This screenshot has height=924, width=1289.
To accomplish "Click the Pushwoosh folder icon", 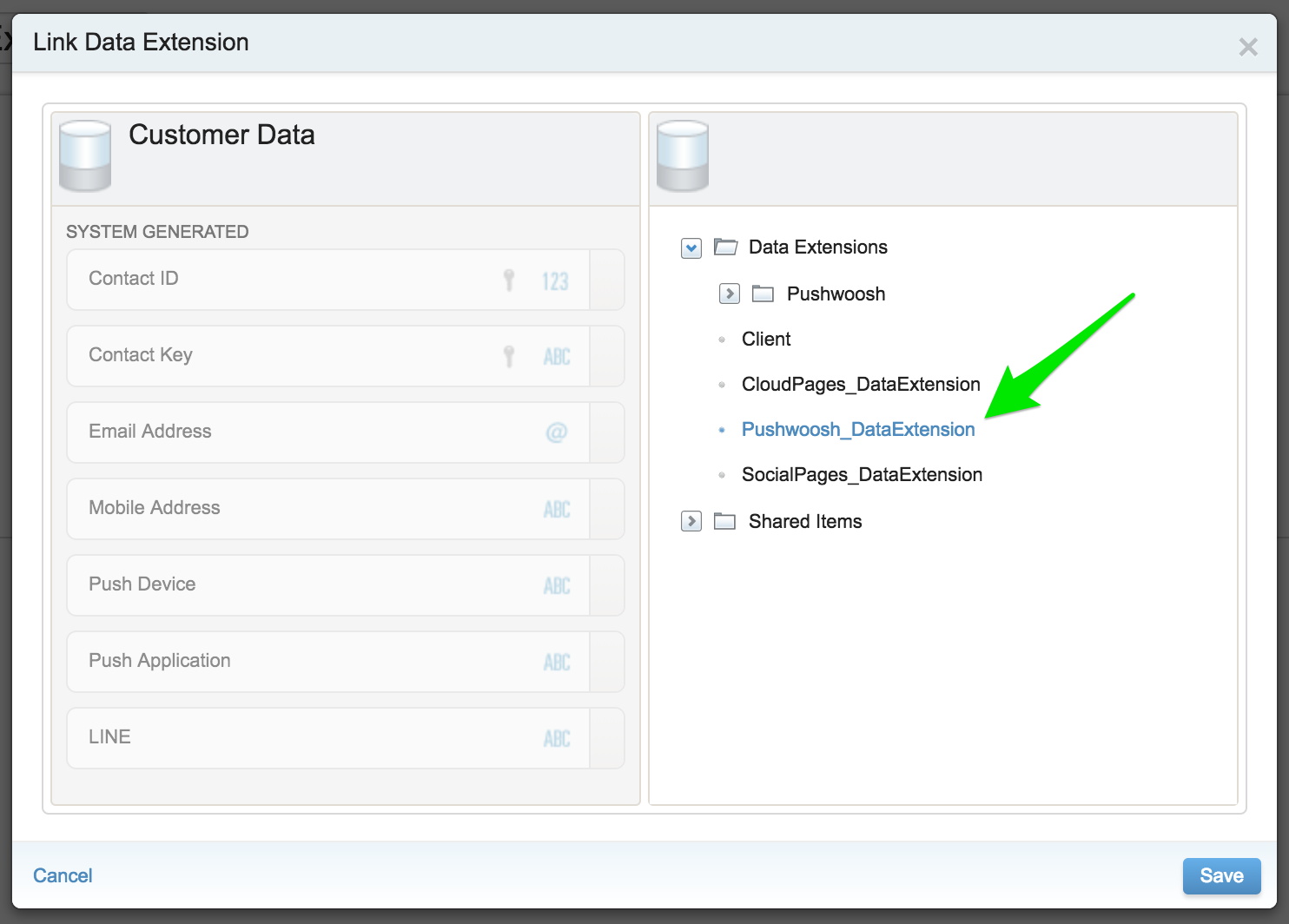I will pyautogui.click(x=763, y=294).
